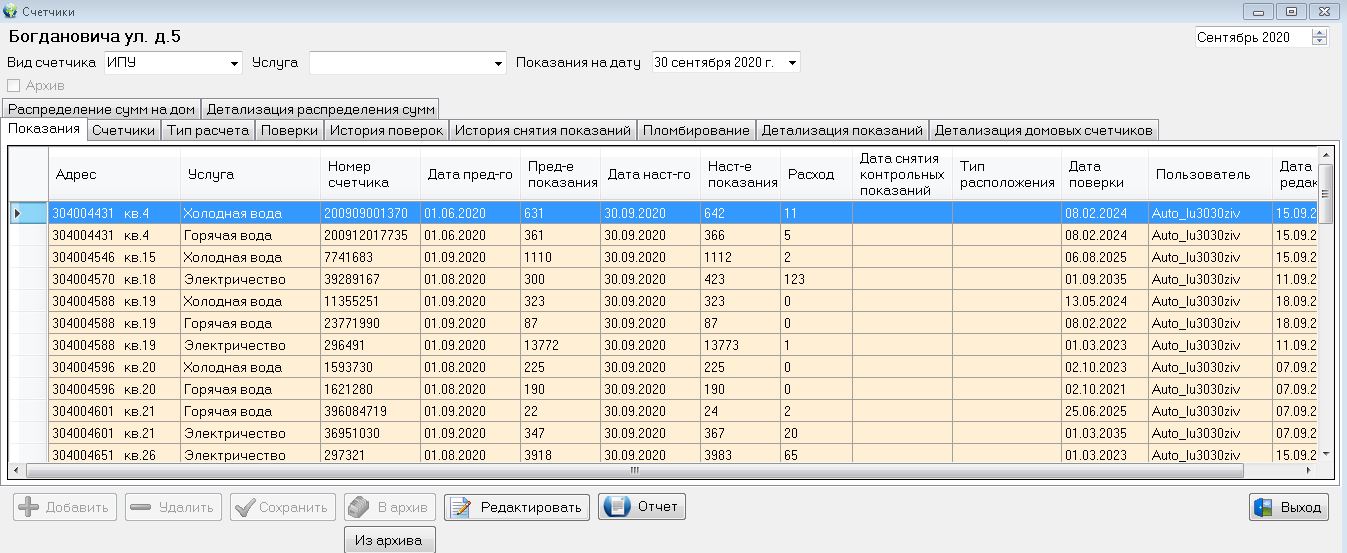Select the История снятия показаний tab
1347x553 pixels.
pyautogui.click(x=542, y=130)
